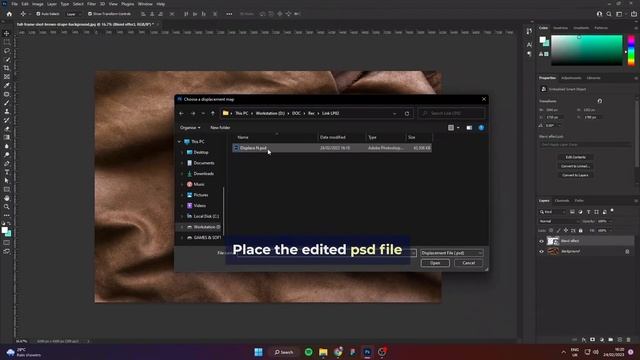
Task: Switch to the Swatches tab
Action: click(560, 28)
